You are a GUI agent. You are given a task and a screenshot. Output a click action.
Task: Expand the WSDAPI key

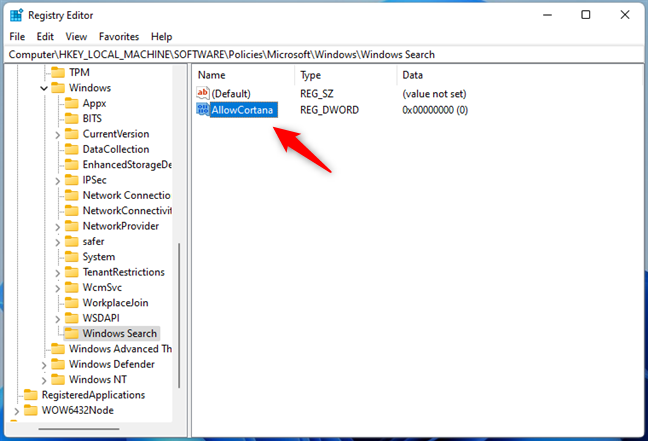(57, 319)
